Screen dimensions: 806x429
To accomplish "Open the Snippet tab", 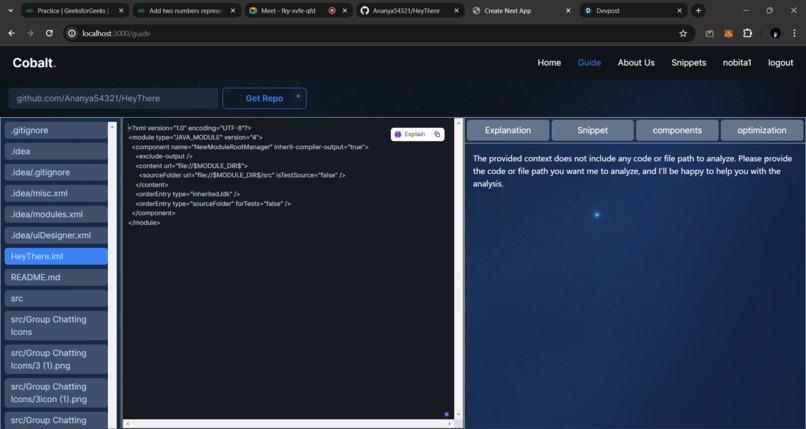I will 592,130.
